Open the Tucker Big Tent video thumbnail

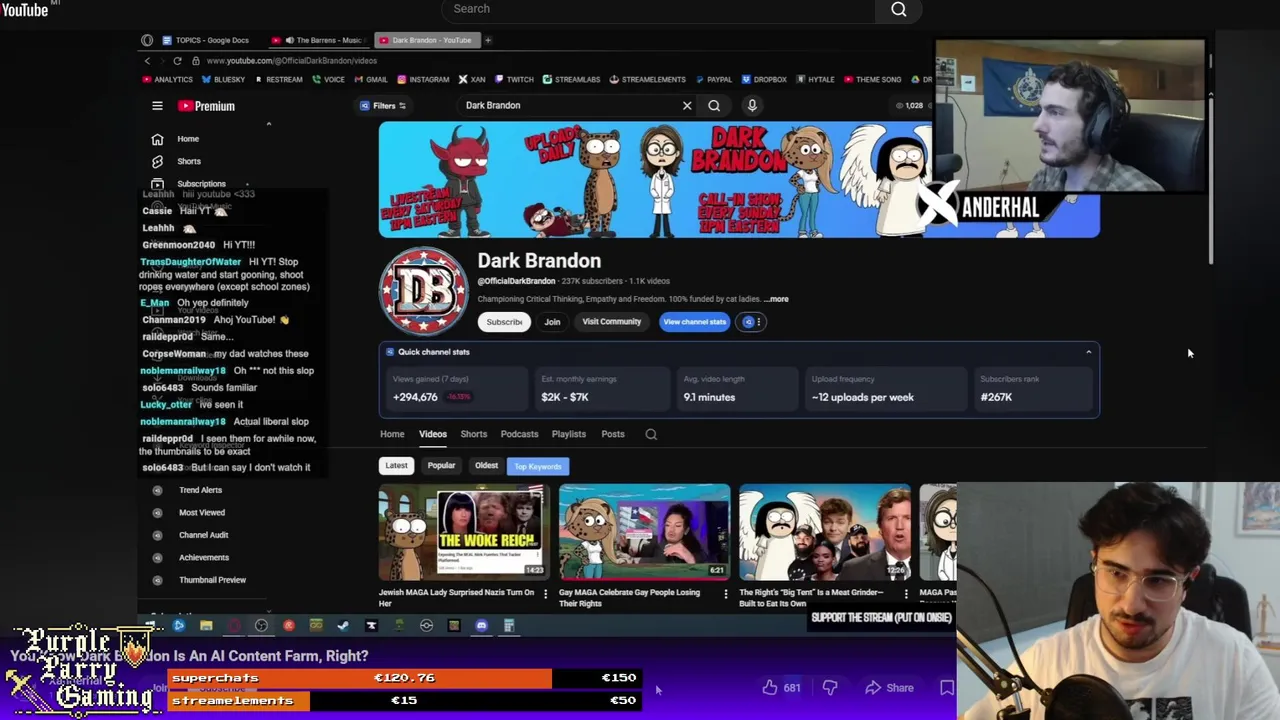point(825,532)
